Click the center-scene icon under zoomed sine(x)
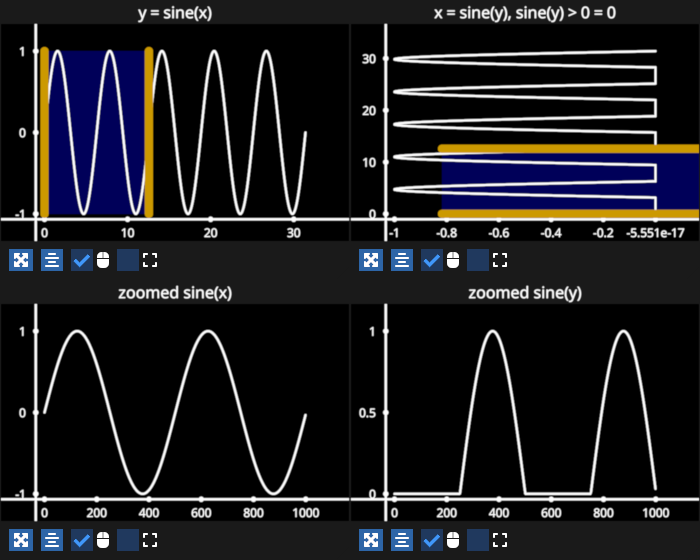 click(52, 540)
